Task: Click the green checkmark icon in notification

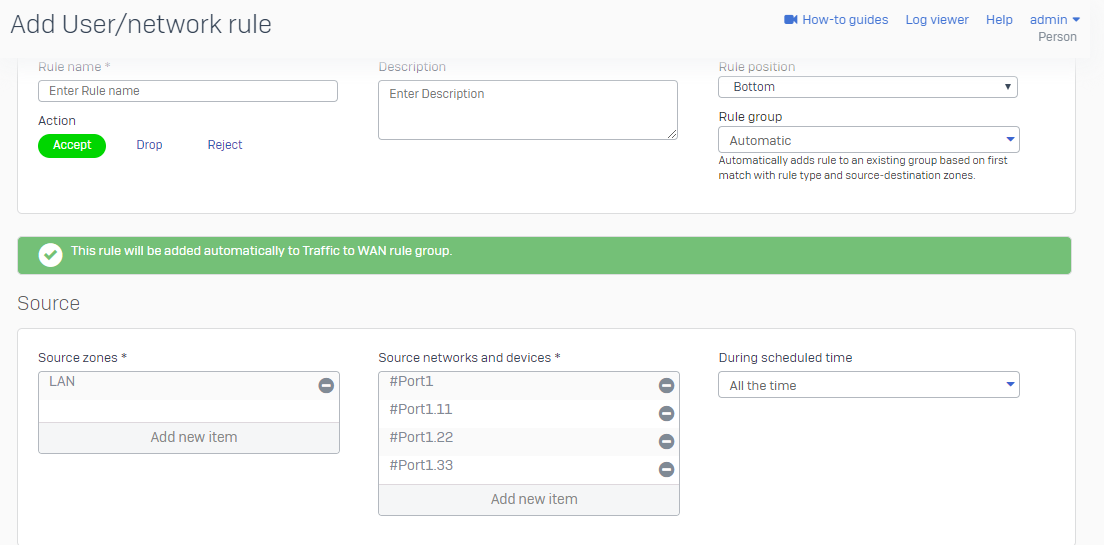Action: (x=50, y=255)
